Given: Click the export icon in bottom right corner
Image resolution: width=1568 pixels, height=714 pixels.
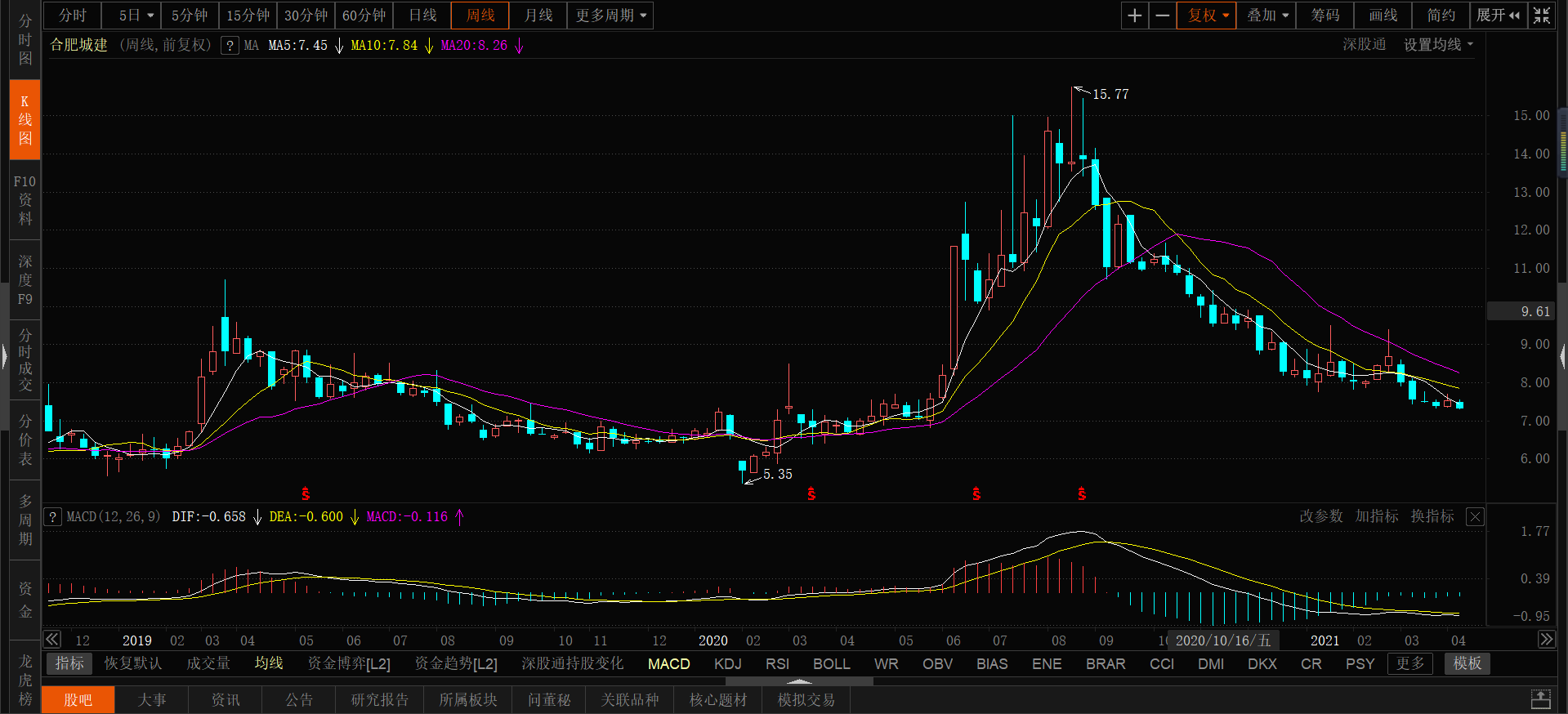Looking at the screenshot, I should click(x=1540, y=700).
